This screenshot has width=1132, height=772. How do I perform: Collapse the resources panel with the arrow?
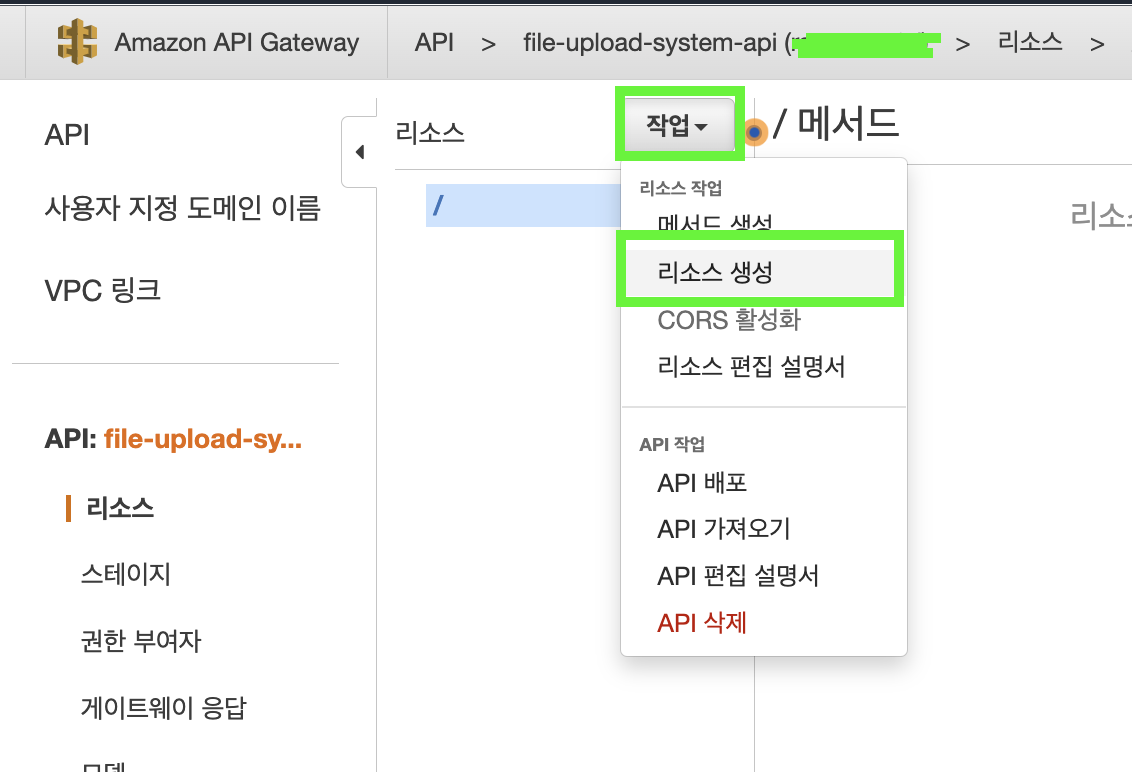point(360,152)
